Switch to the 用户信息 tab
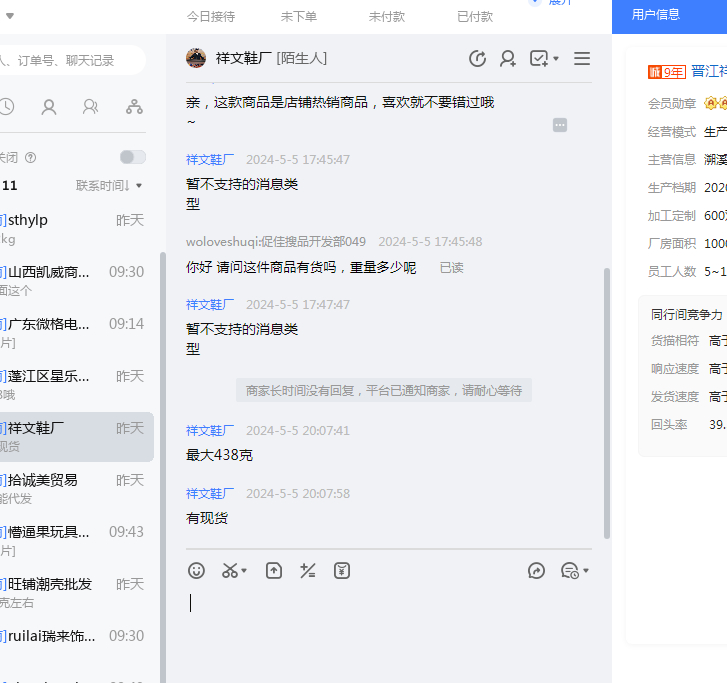The height and width of the screenshot is (683, 727). tap(656, 15)
